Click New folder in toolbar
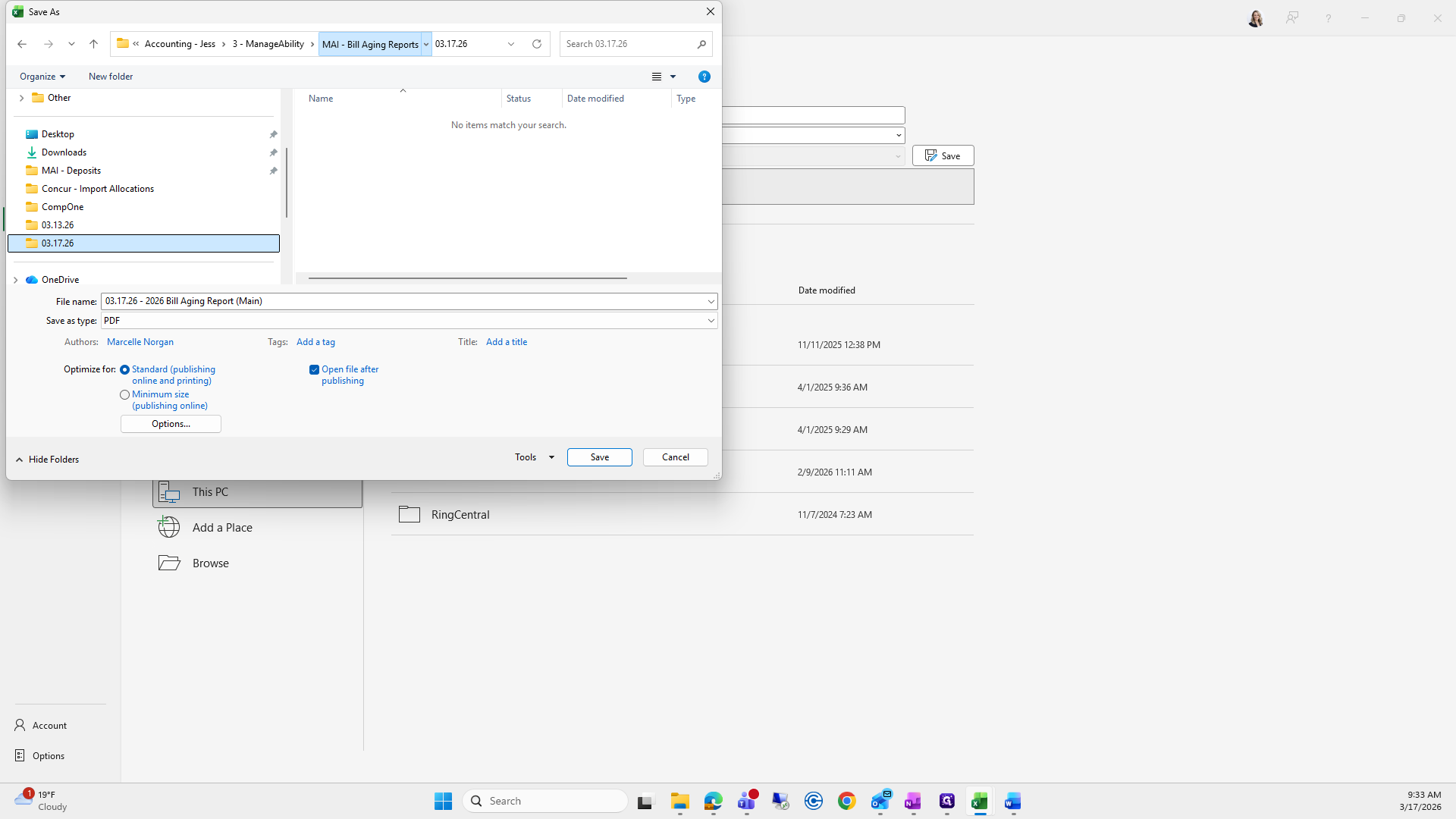The height and width of the screenshot is (819, 1456). (x=111, y=77)
